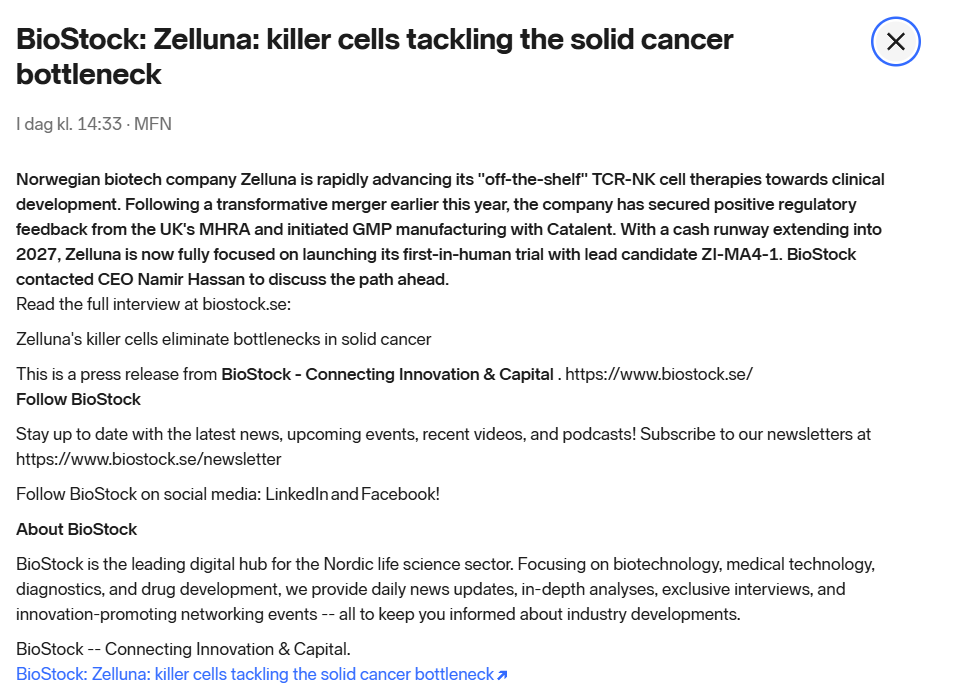Close the BioStock press release panel

pyautogui.click(x=895, y=42)
